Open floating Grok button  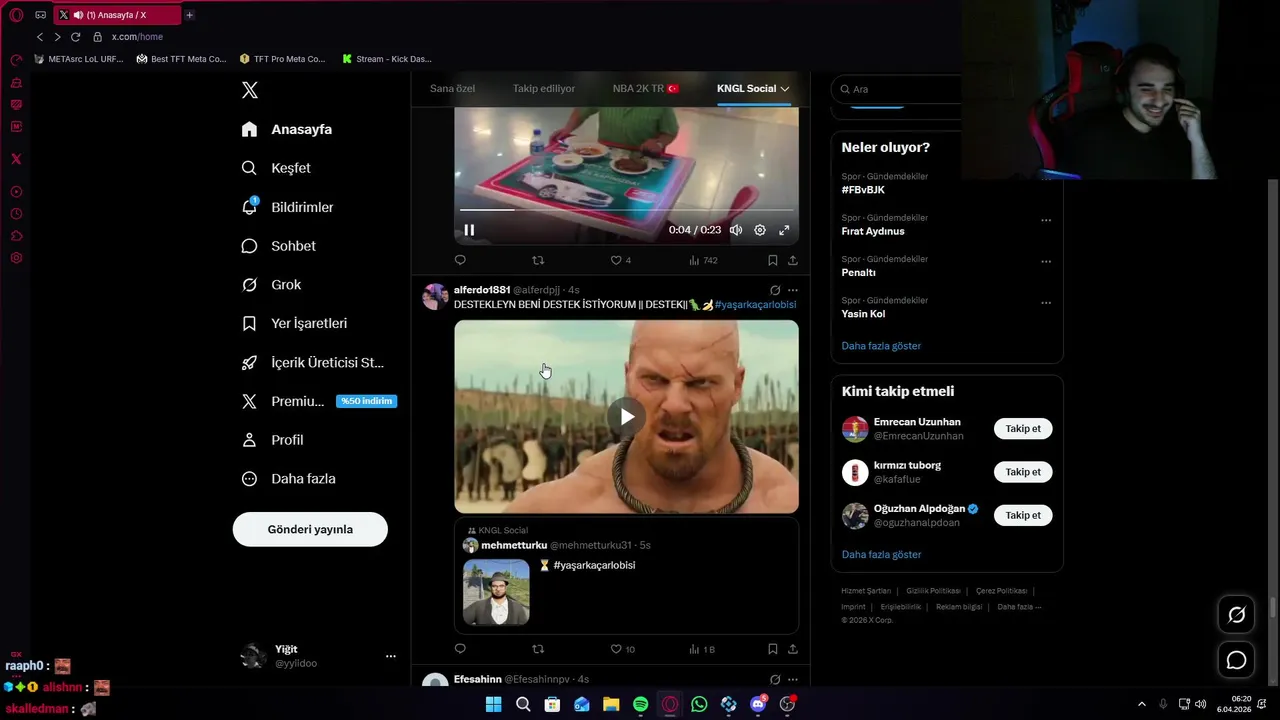click(1237, 615)
